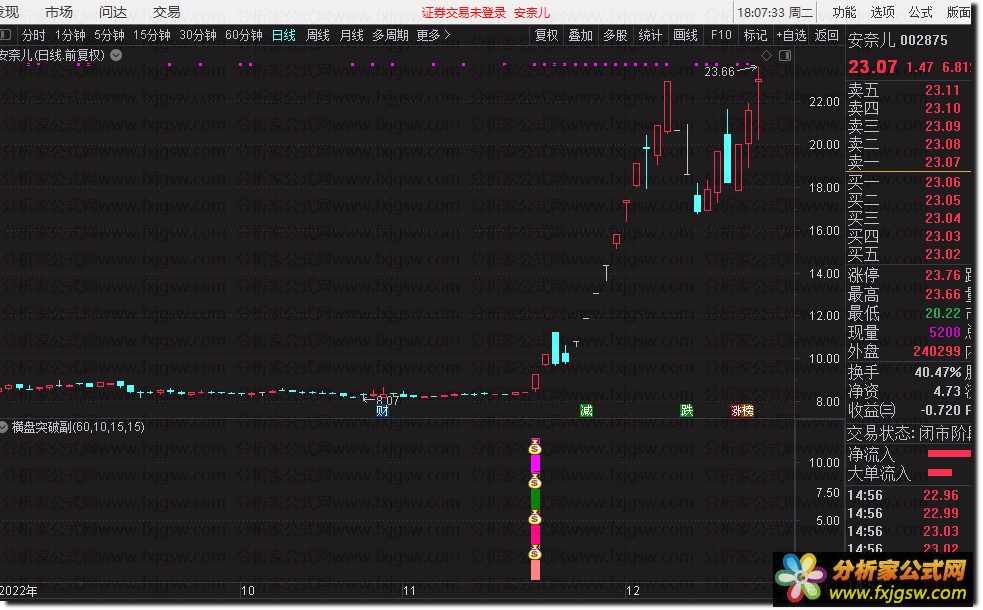
Task: Open the 问达 menu
Action: [113, 12]
